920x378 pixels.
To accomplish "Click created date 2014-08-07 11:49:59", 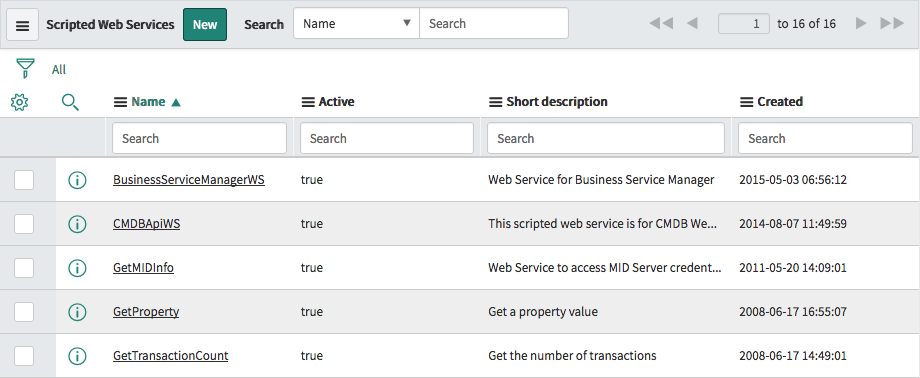I will [793, 224].
